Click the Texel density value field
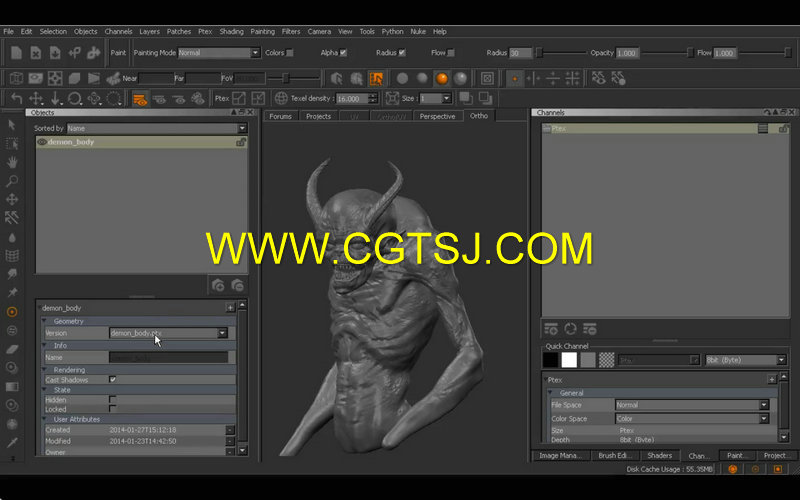Screen dimensions: 800x500 [x=352, y=98]
